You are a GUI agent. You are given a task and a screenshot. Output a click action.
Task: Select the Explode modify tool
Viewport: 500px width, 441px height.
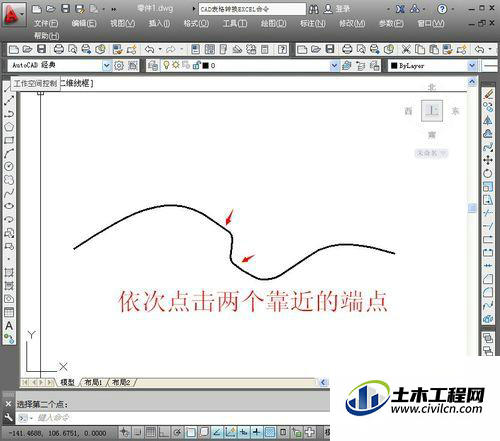click(x=488, y=318)
